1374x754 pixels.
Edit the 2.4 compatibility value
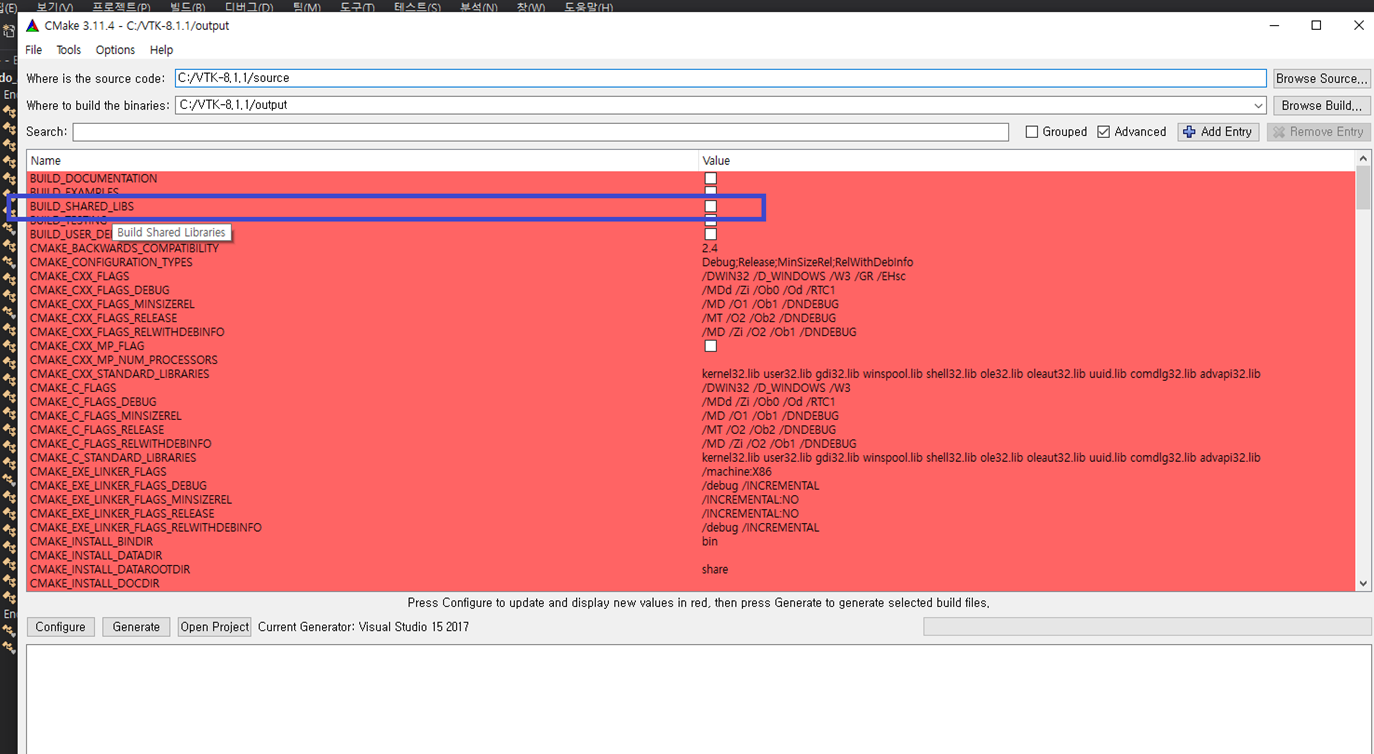point(710,248)
